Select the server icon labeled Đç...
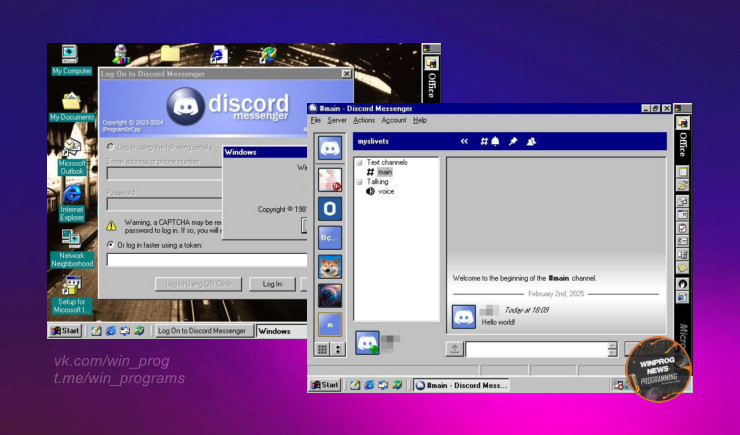Screen dimensions: 740x435 tap(330, 238)
